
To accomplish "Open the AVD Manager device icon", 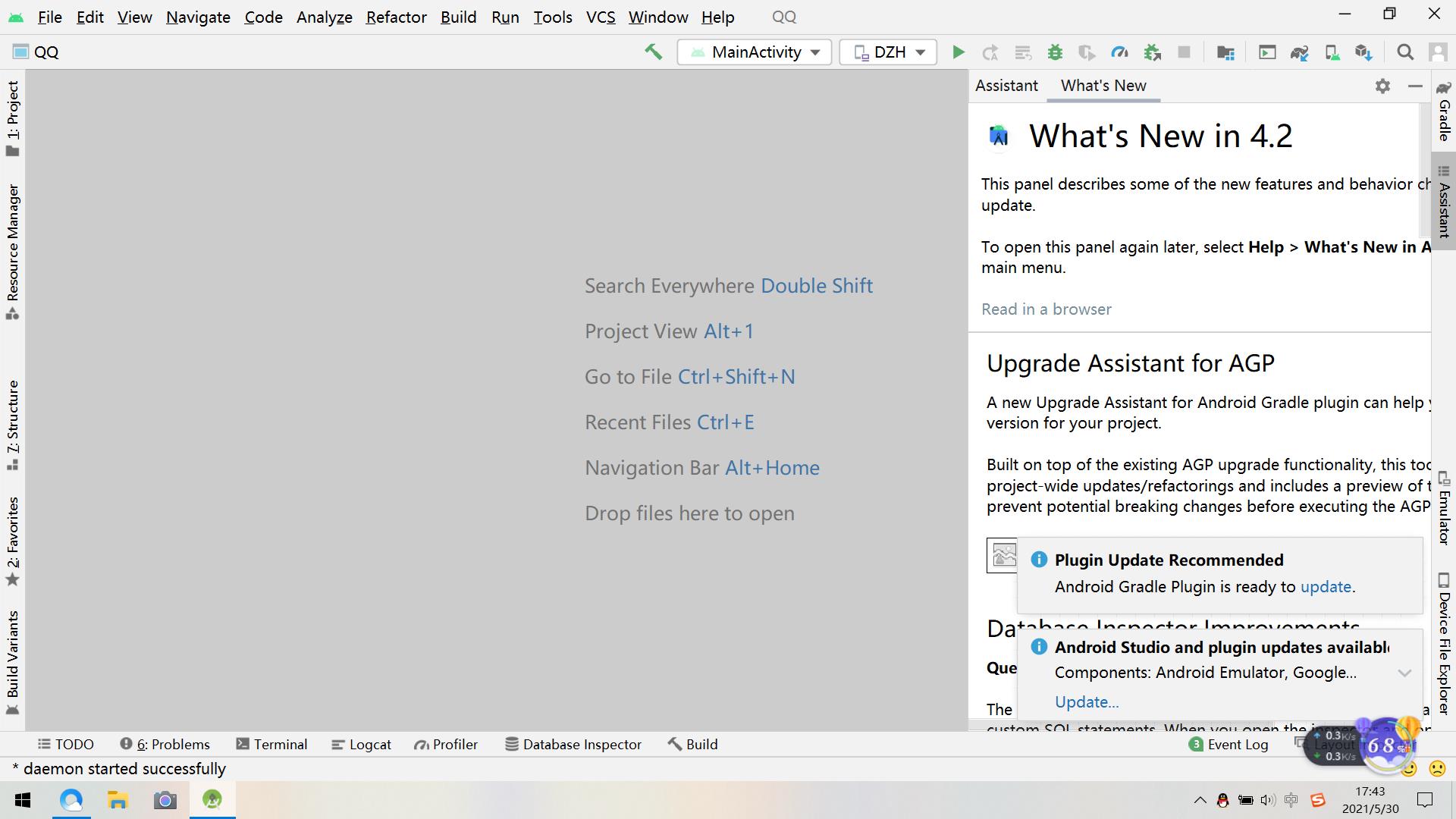I will click(1331, 52).
